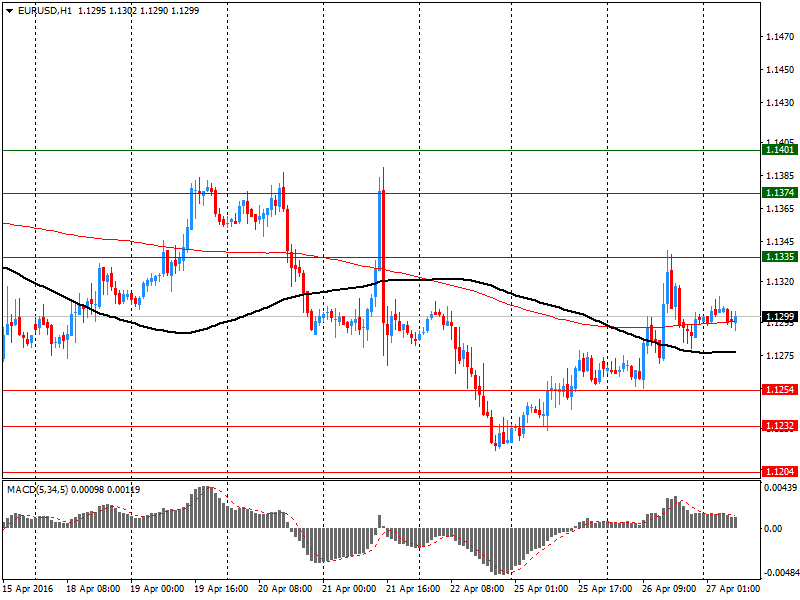Click the 21 Apr 16:00 time label
This screenshot has width=800, height=600.
coord(413,589)
